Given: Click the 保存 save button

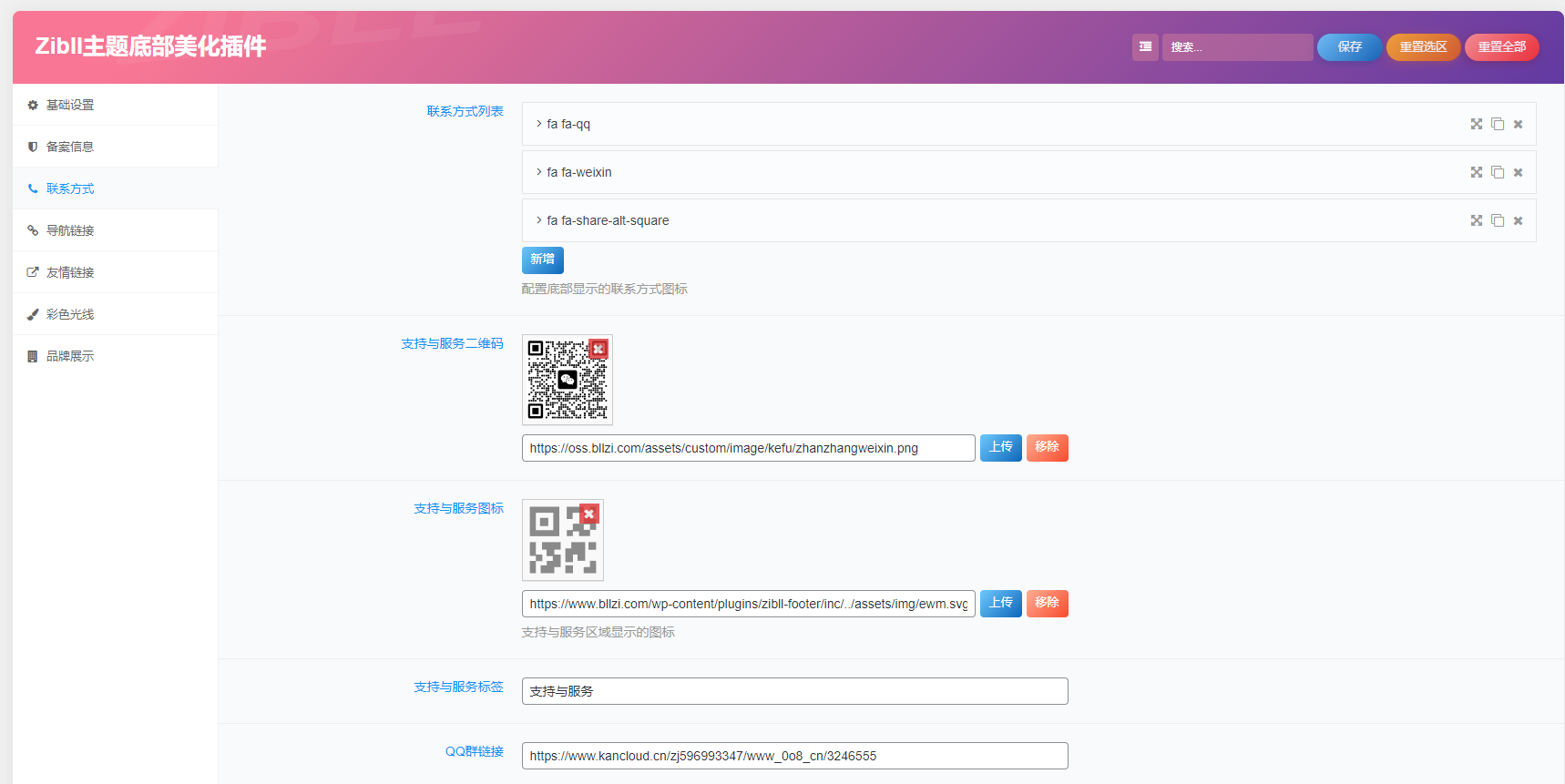Looking at the screenshot, I should [x=1349, y=47].
